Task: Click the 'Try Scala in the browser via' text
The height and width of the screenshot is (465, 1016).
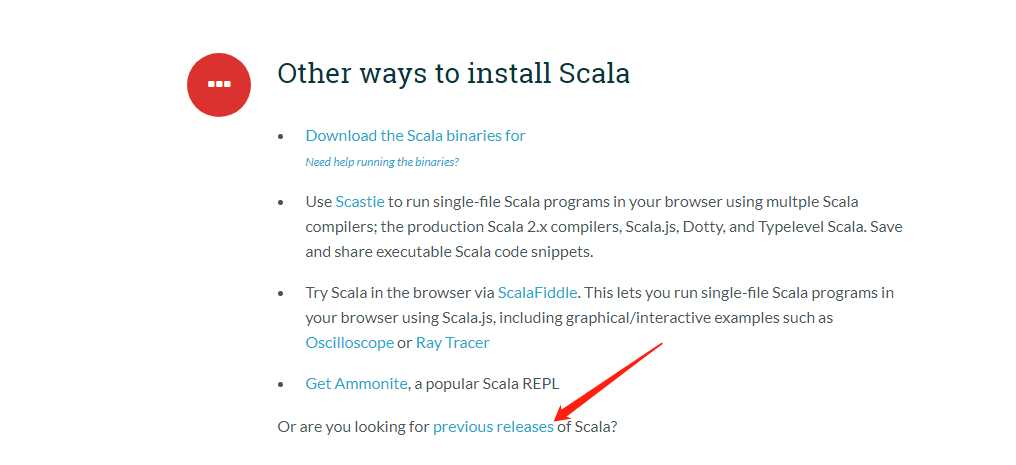Action: pyautogui.click(x=400, y=293)
